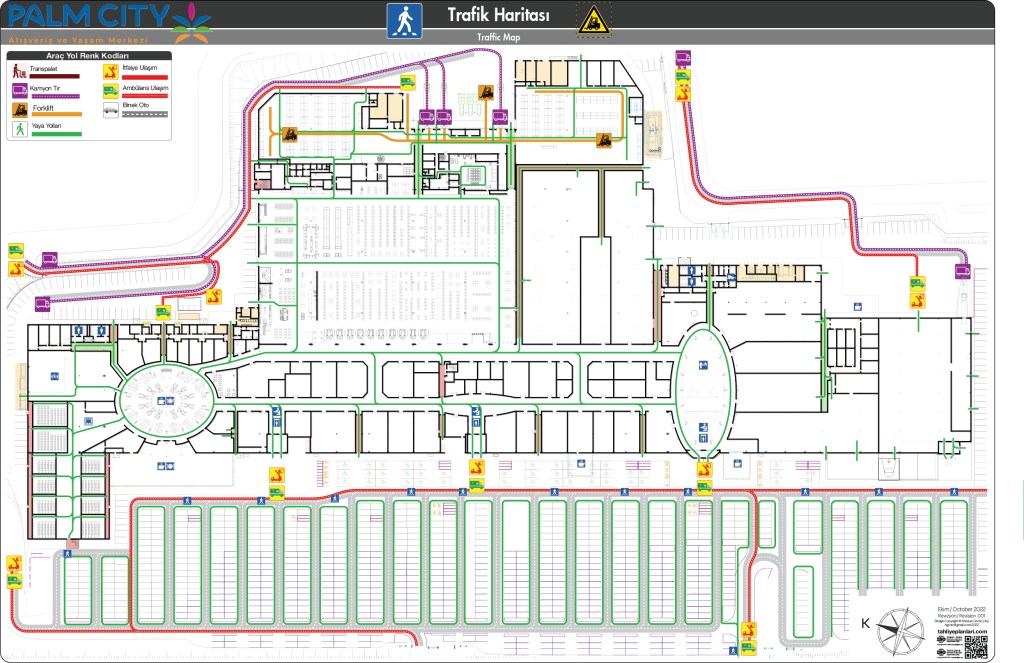Image resolution: width=1024 pixels, height=663 pixels.
Task: Click the forklift warning triangle in the header
Action: [x=592, y=19]
